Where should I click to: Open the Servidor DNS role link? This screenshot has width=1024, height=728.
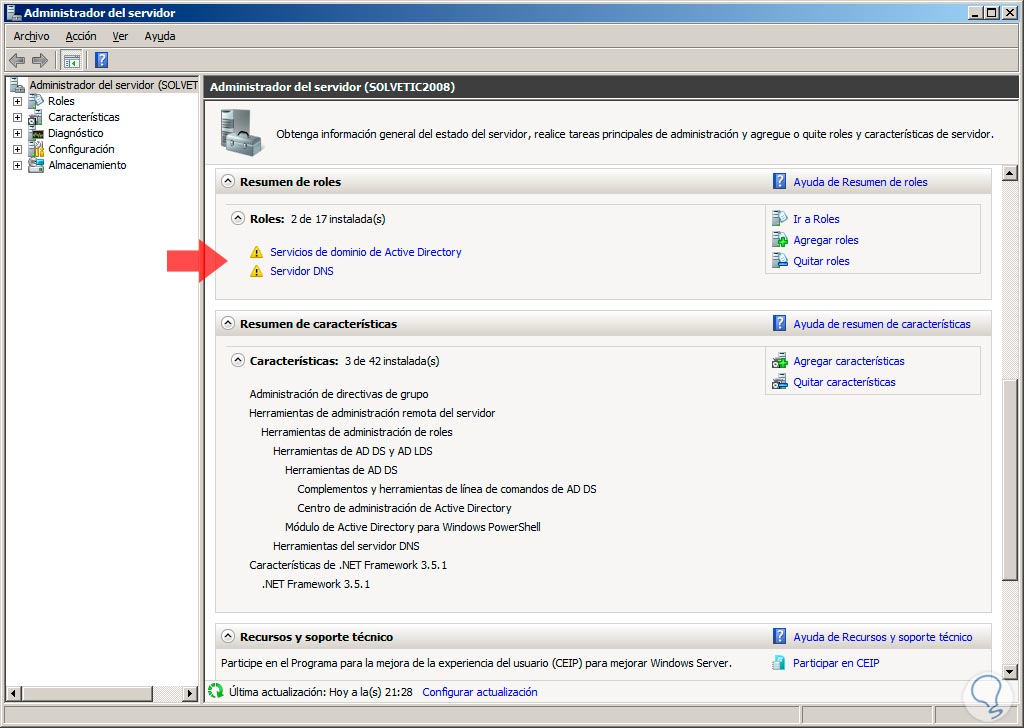click(x=302, y=271)
